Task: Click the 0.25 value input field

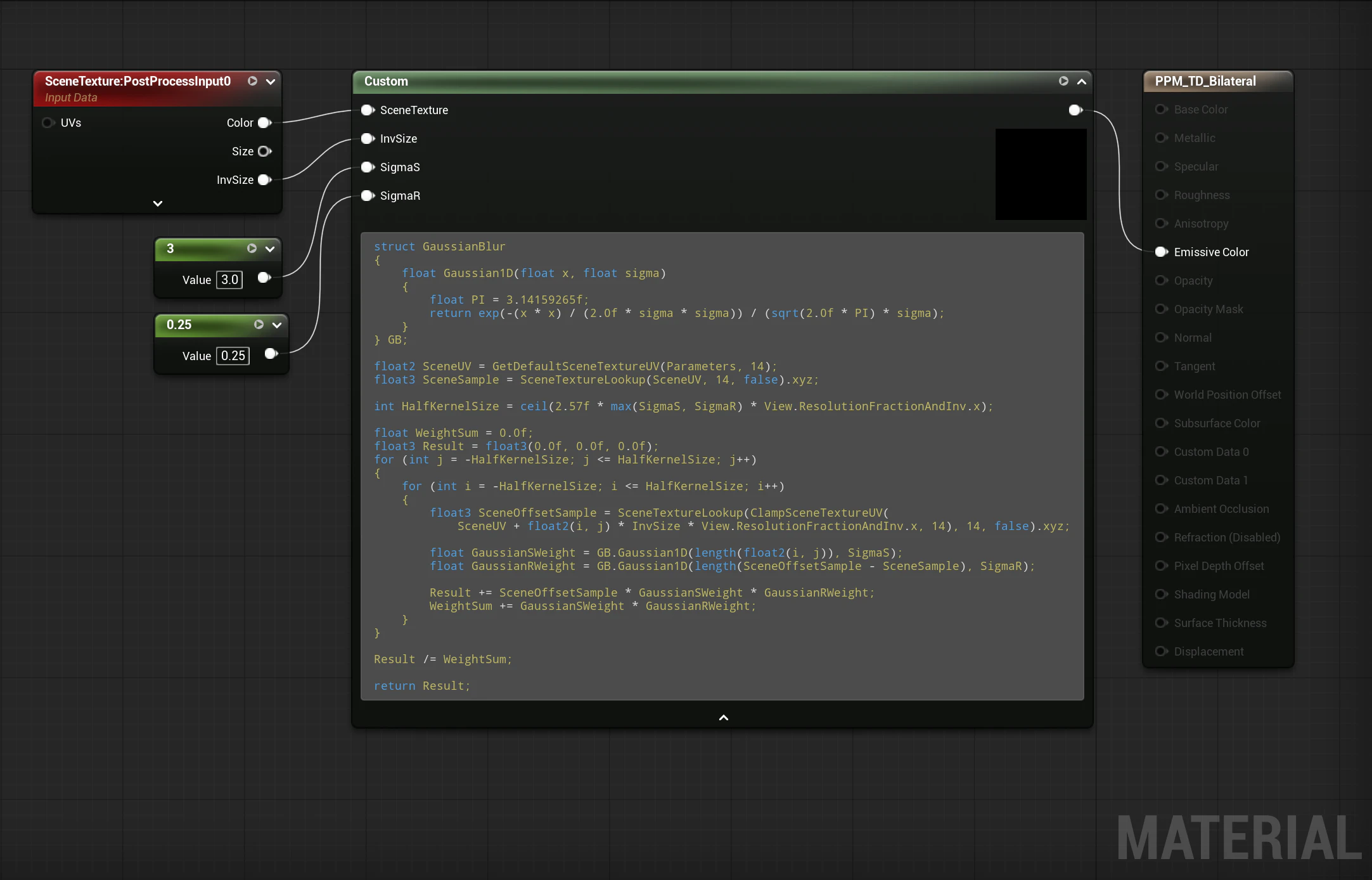Action: pyautogui.click(x=233, y=356)
